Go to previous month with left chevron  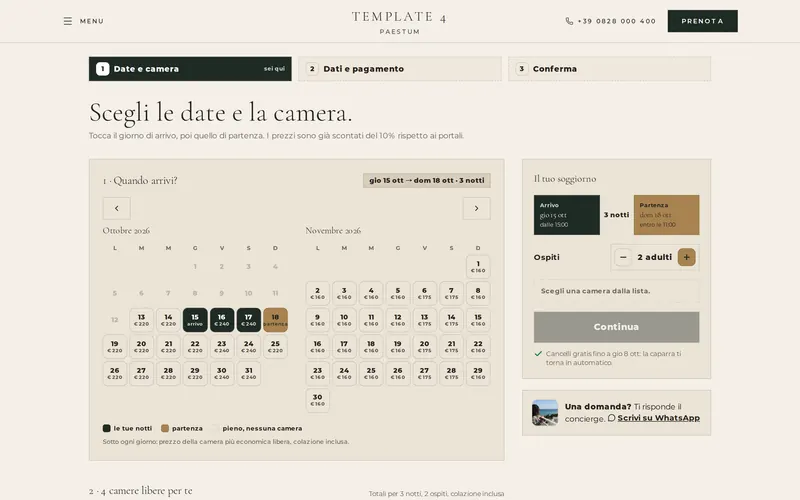(x=117, y=208)
